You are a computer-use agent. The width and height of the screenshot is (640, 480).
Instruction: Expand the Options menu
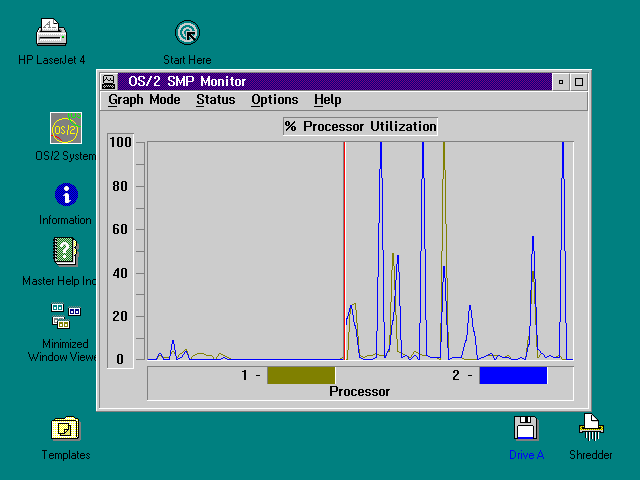[274, 100]
